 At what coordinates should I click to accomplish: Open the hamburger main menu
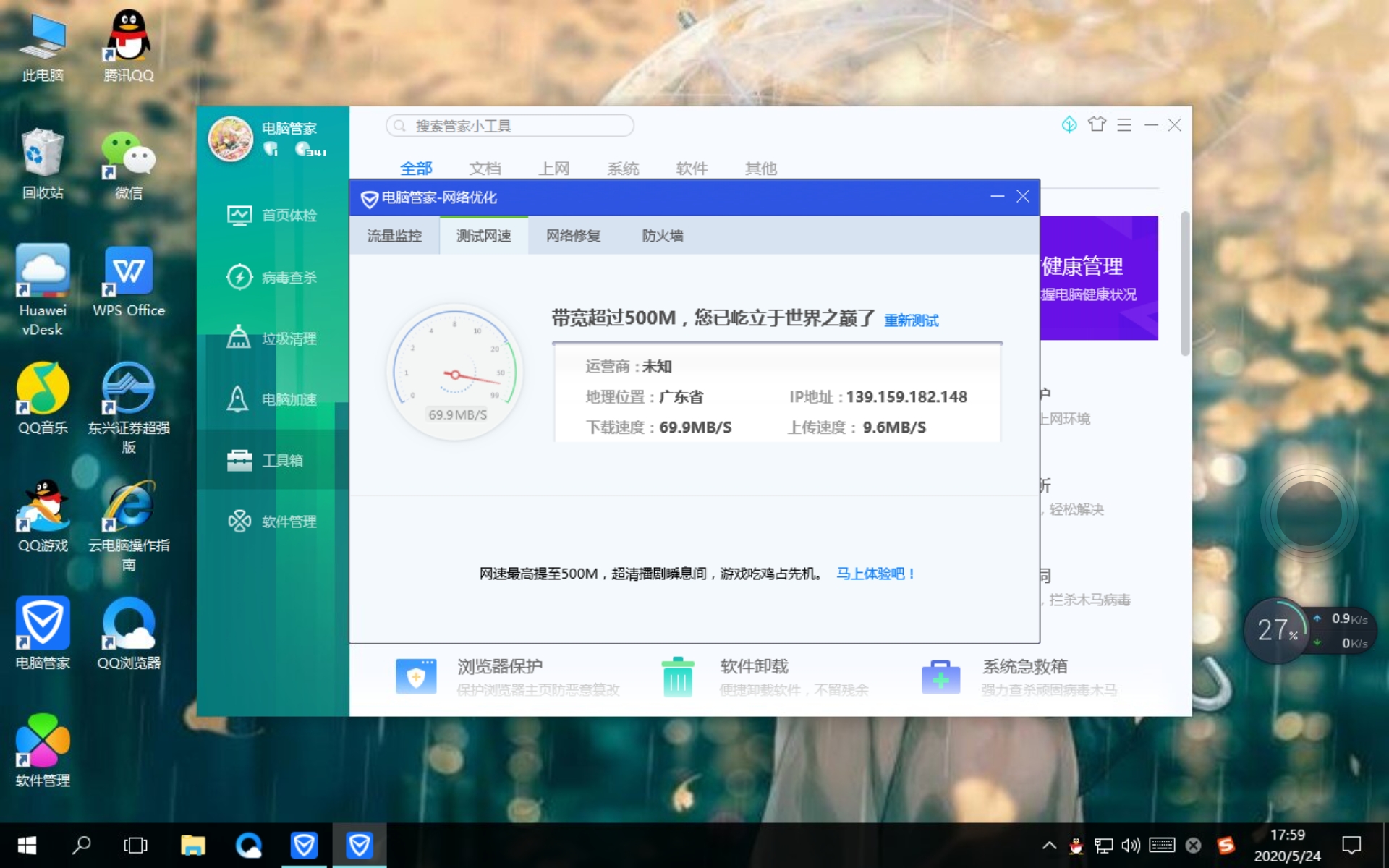(x=1123, y=124)
